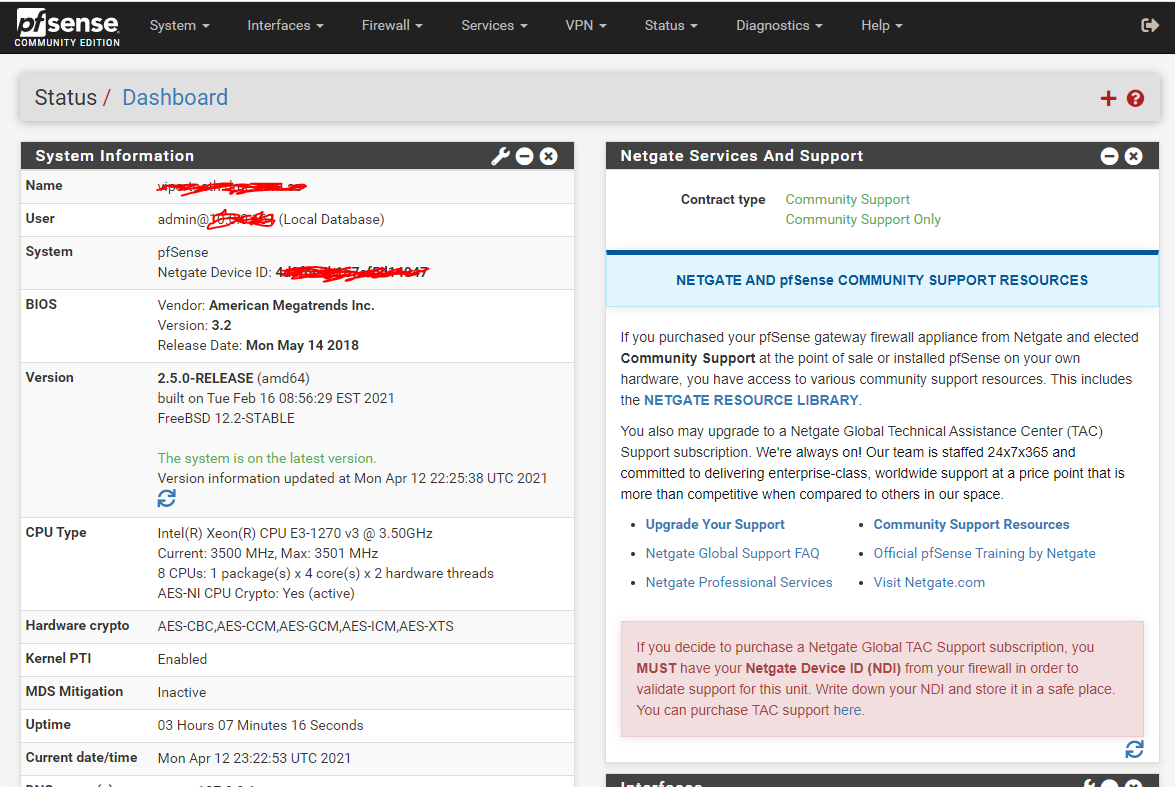Click the Uptime value 03 Hours 07 Minutes

(260, 725)
